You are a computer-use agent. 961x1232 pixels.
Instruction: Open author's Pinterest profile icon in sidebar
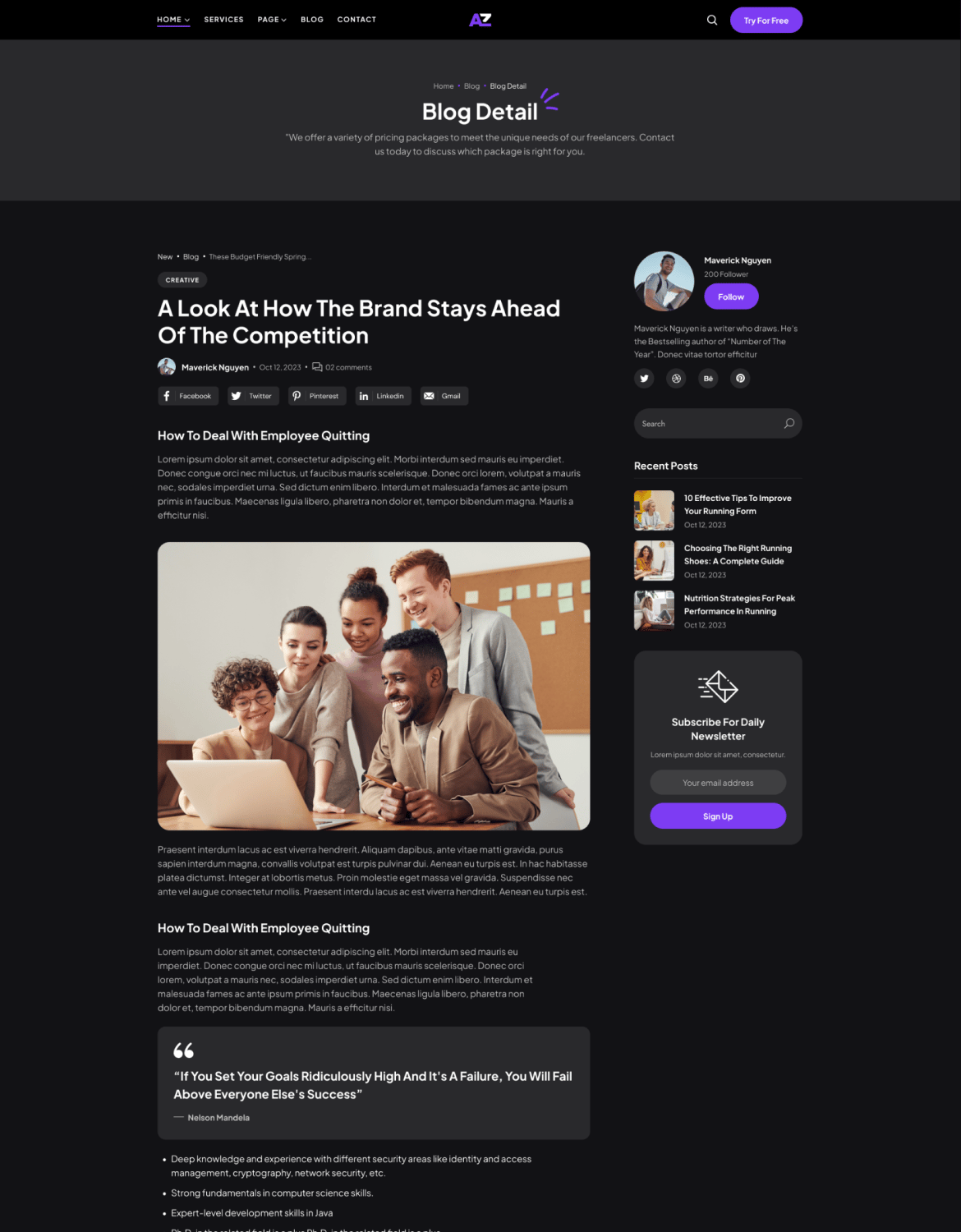(740, 379)
